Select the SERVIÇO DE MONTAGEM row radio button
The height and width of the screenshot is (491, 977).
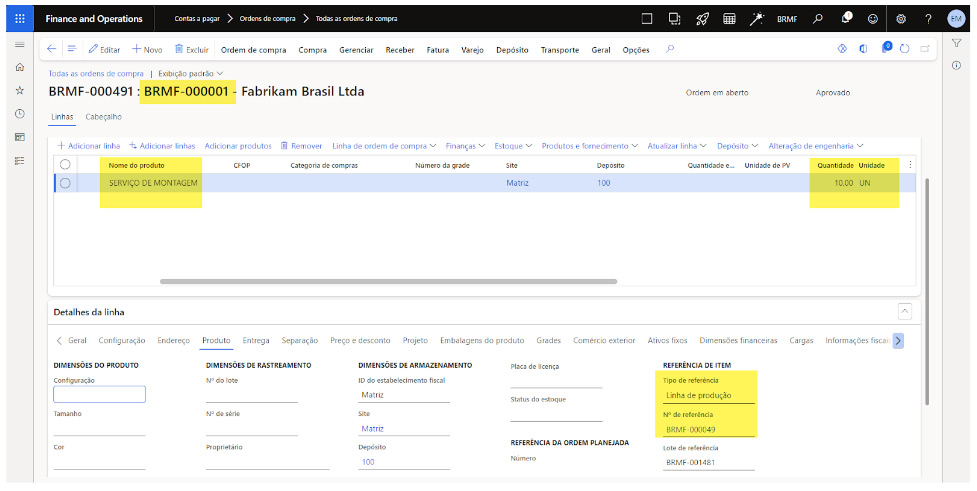(x=65, y=183)
